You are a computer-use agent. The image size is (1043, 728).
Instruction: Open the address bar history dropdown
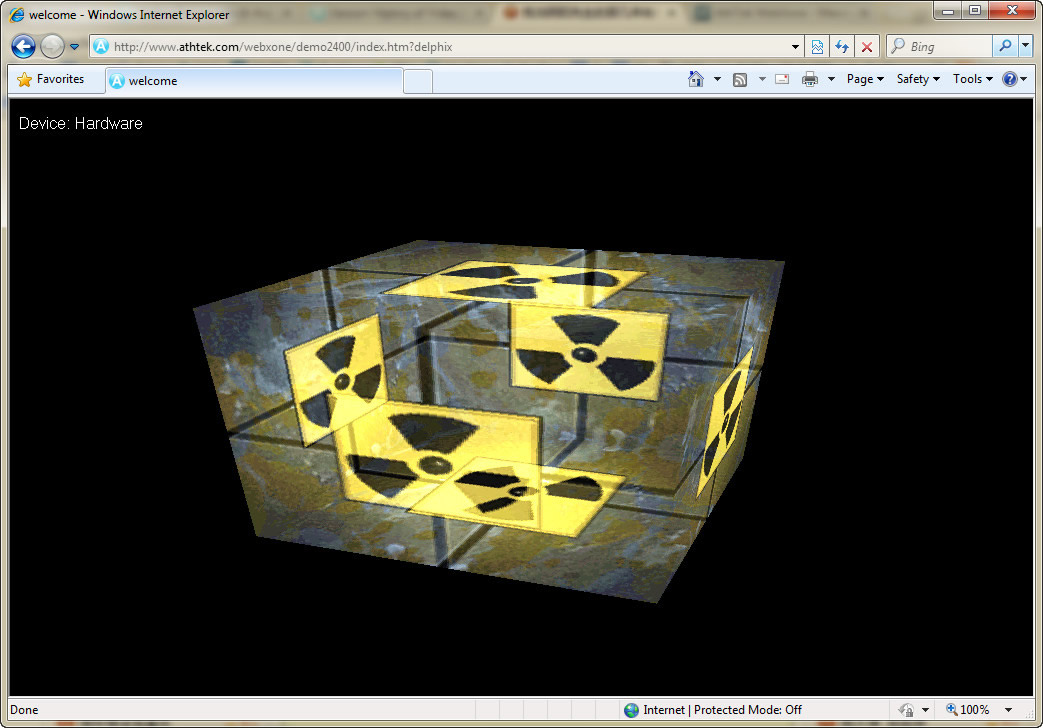(796, 47)
